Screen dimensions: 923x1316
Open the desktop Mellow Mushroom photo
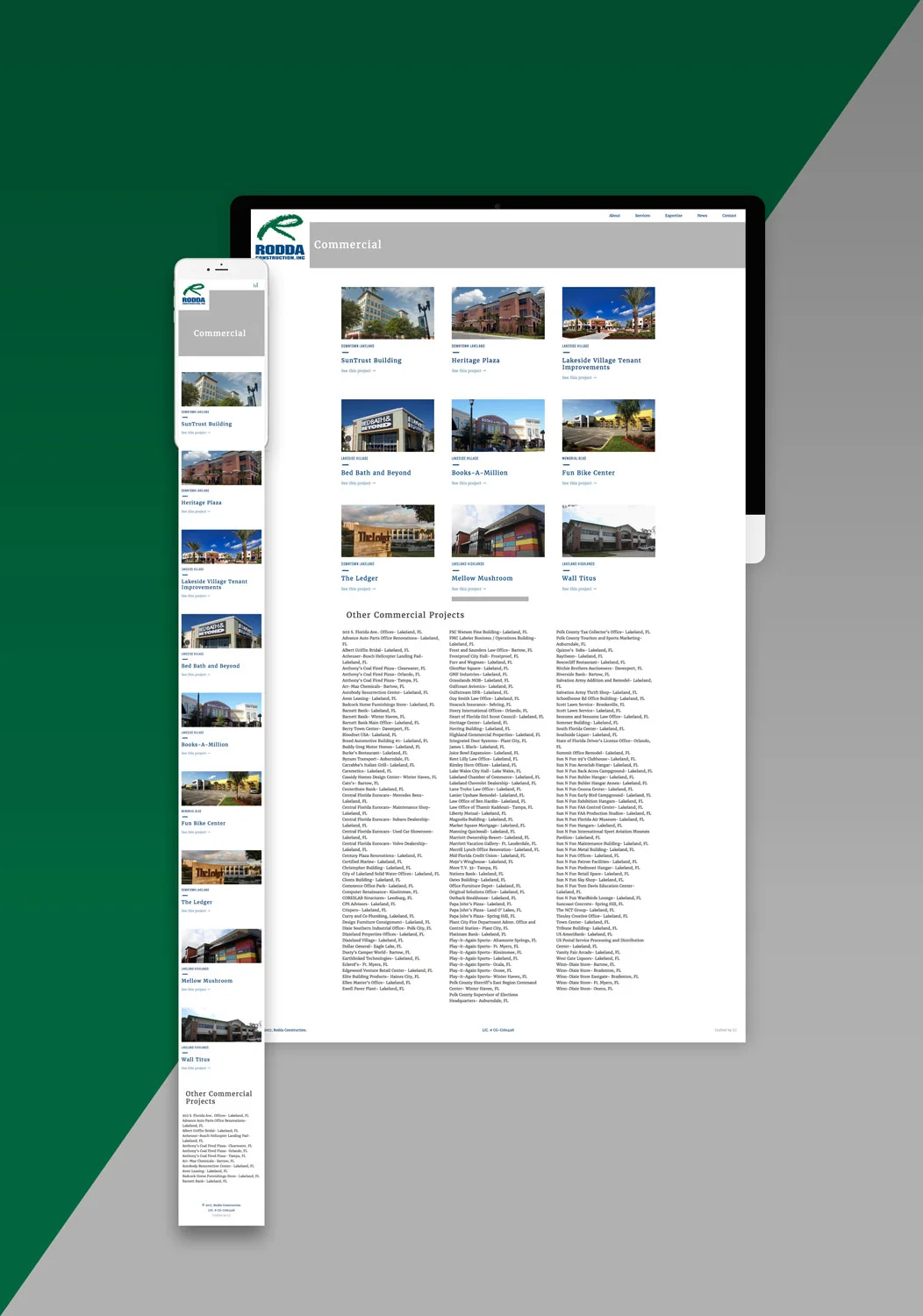click(x=498, y=531)
